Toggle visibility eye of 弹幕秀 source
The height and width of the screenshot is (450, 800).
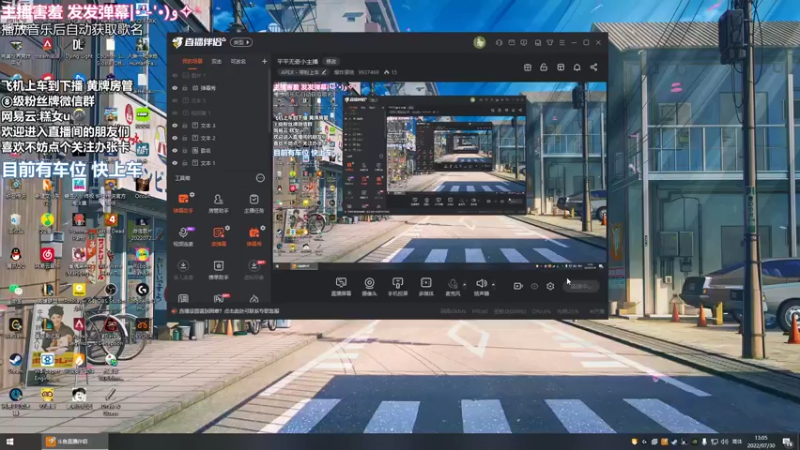[x=175, y=88]
